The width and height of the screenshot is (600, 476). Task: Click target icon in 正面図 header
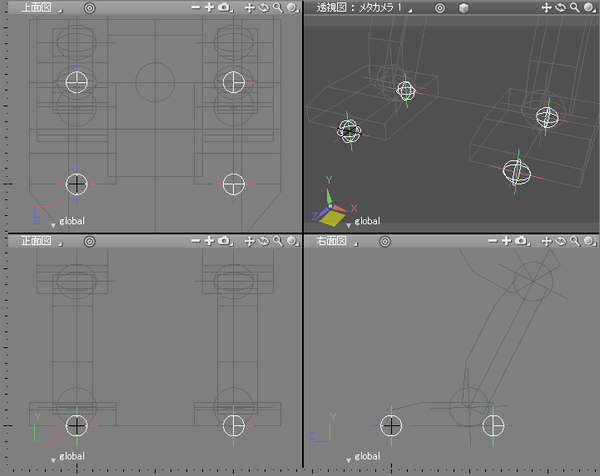(90, 241)
